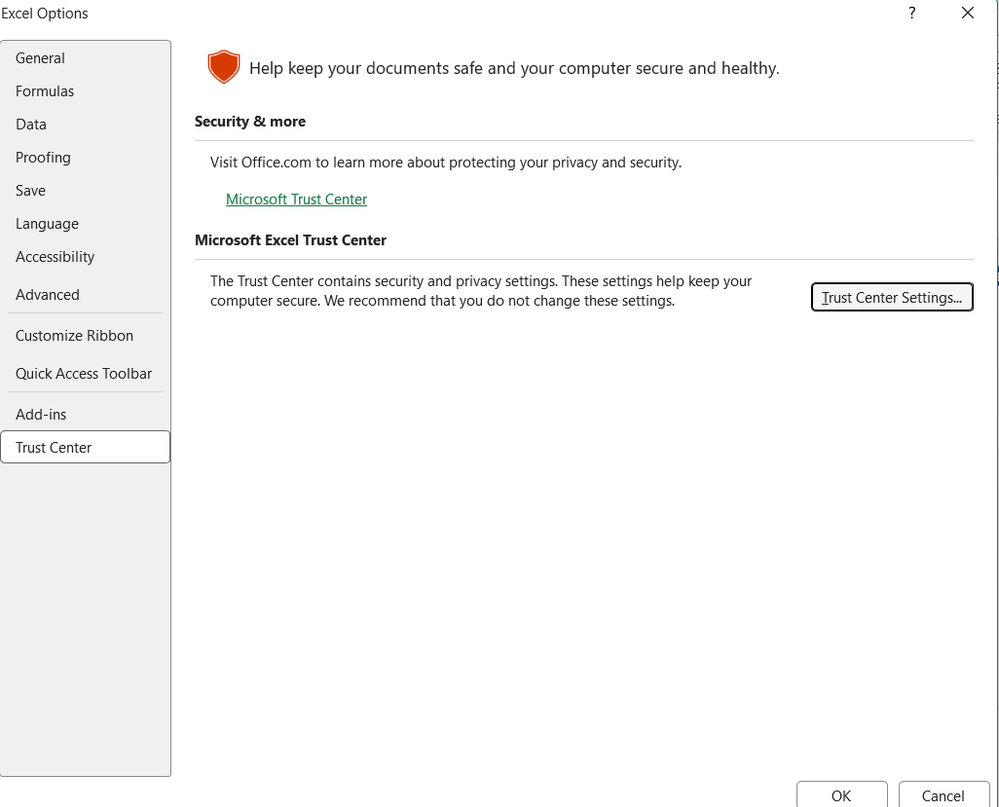Open the General options category
The width and height of the screenshot is (999, 807).
(40, 58)
